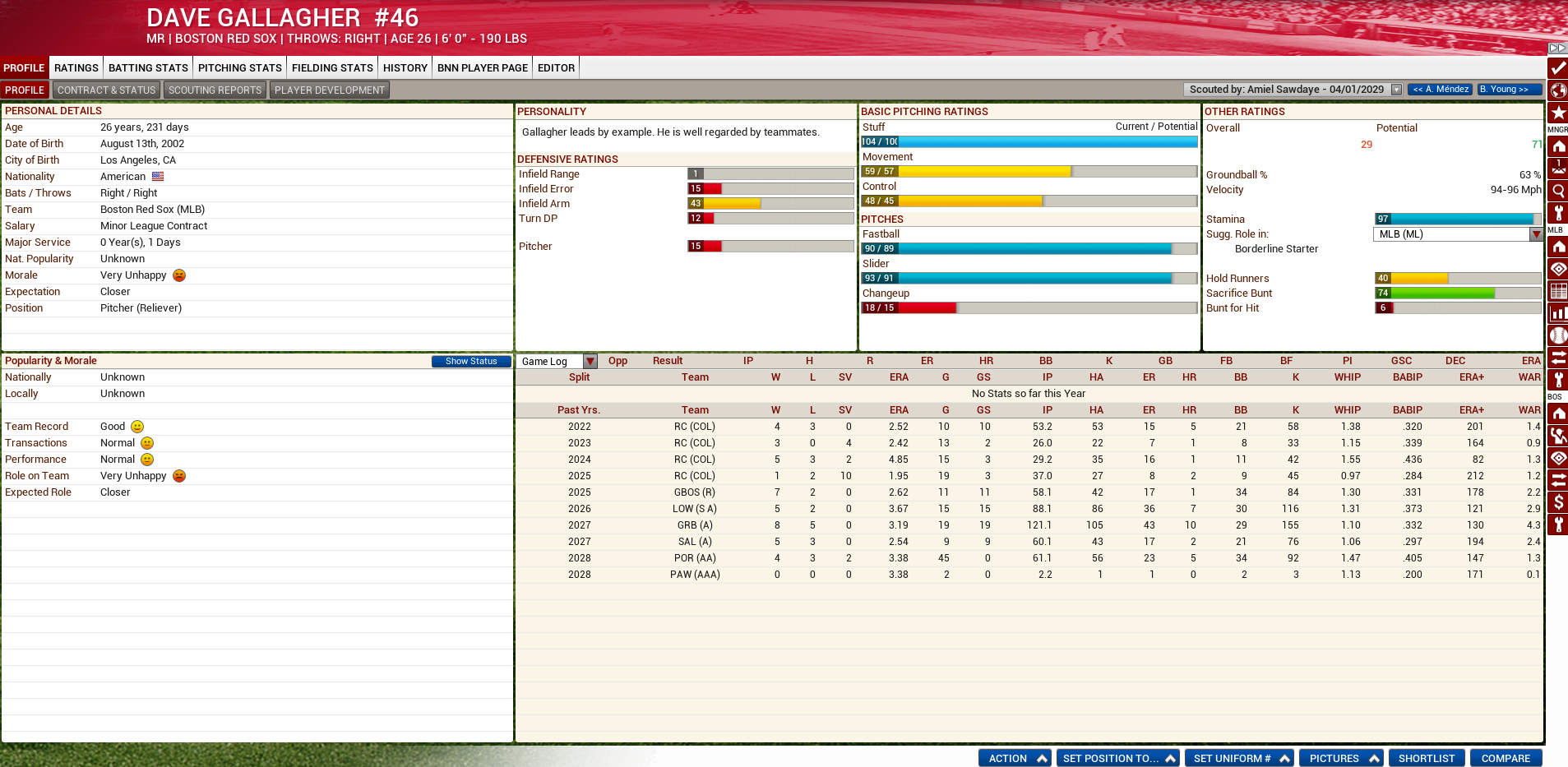Viewport: 1568px width, 767px height.
Task: Open the mail inbox icon with badge
Action: [1557, 169]
